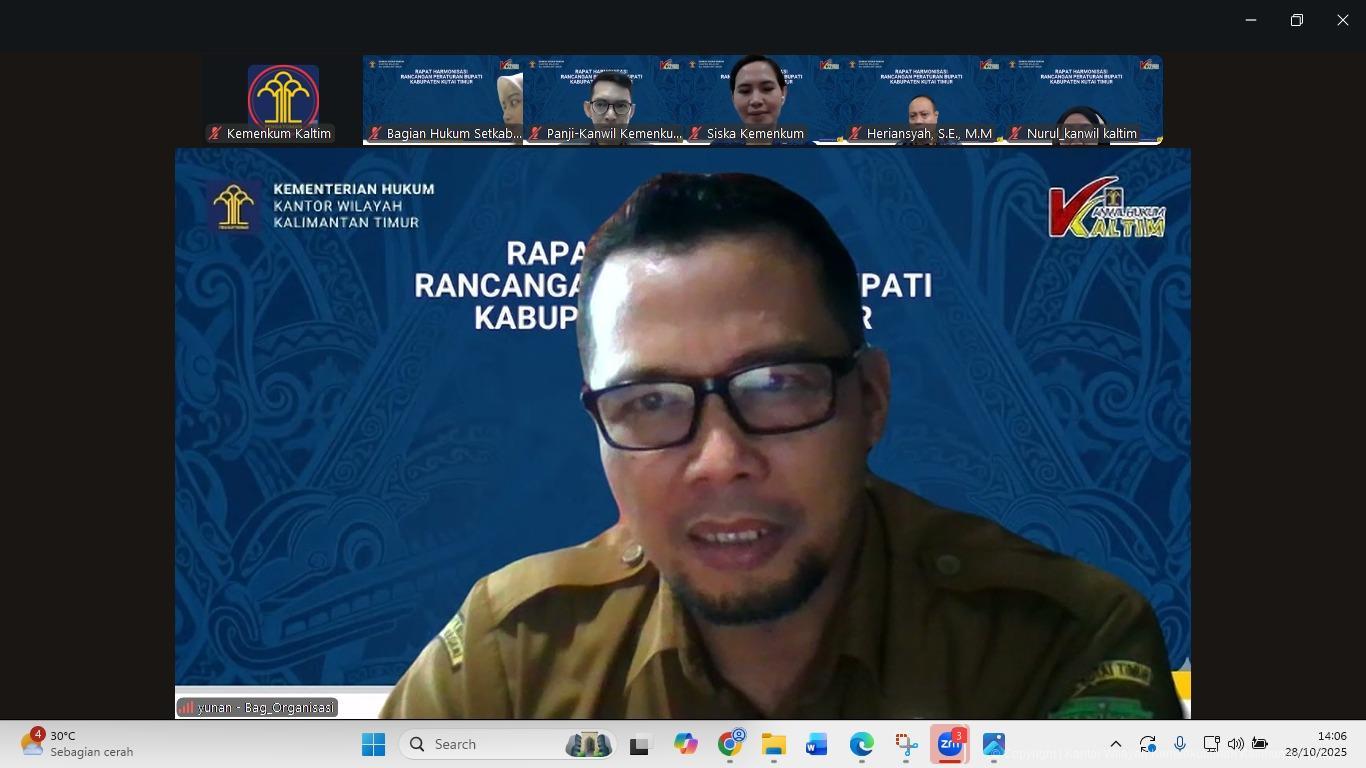Screen dimensions: 1366x768
Task: Open Zoom from the taskbar
Action: click(x=949, y=745)
